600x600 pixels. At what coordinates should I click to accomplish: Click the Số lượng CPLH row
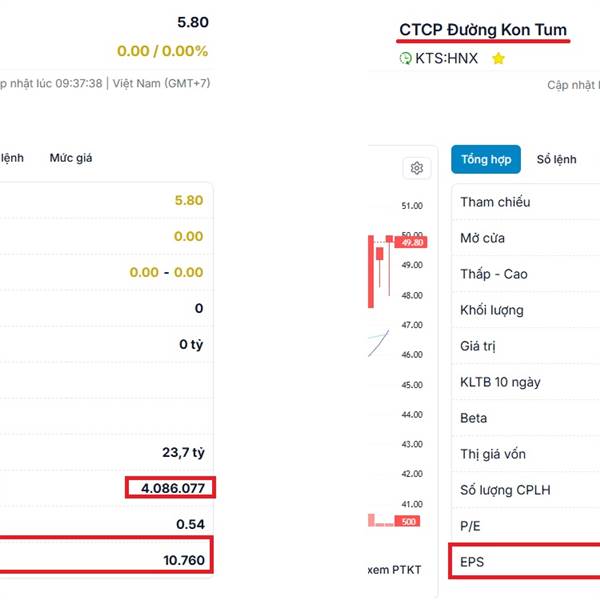point(525,490)
